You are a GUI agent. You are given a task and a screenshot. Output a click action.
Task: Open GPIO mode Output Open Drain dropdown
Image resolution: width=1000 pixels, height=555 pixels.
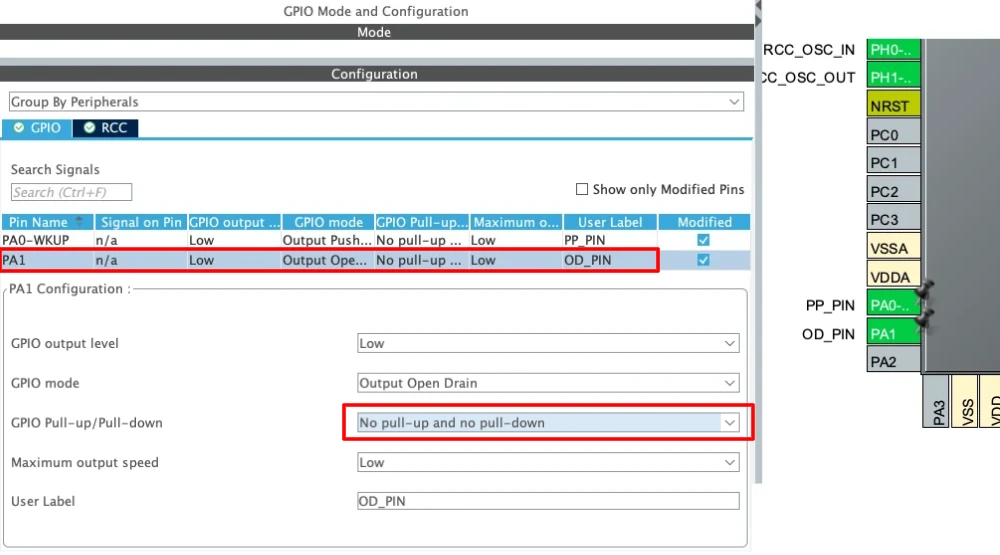[548, 383]
